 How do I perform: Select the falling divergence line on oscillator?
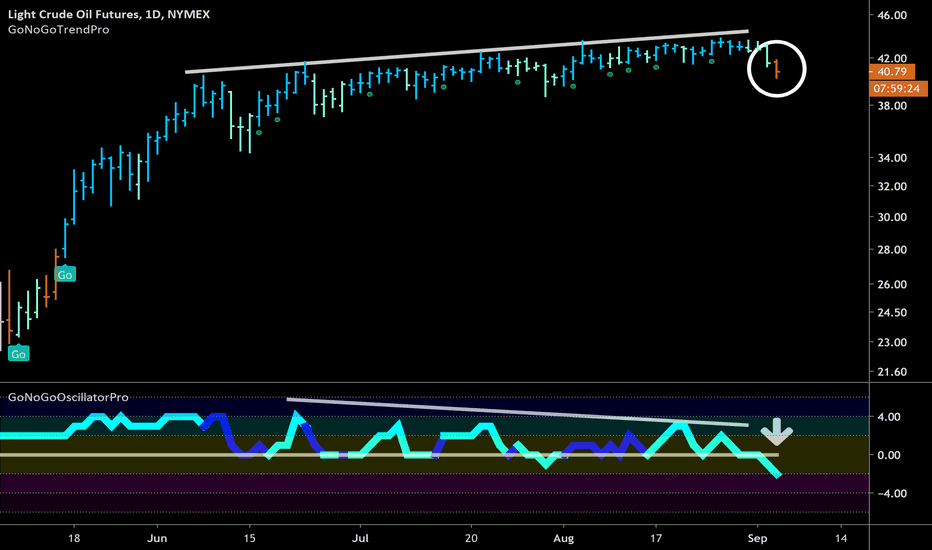(x=517, y=412)
